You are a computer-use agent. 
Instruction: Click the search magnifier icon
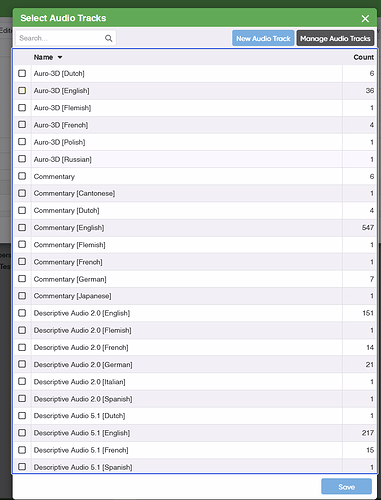pos(109,38)
